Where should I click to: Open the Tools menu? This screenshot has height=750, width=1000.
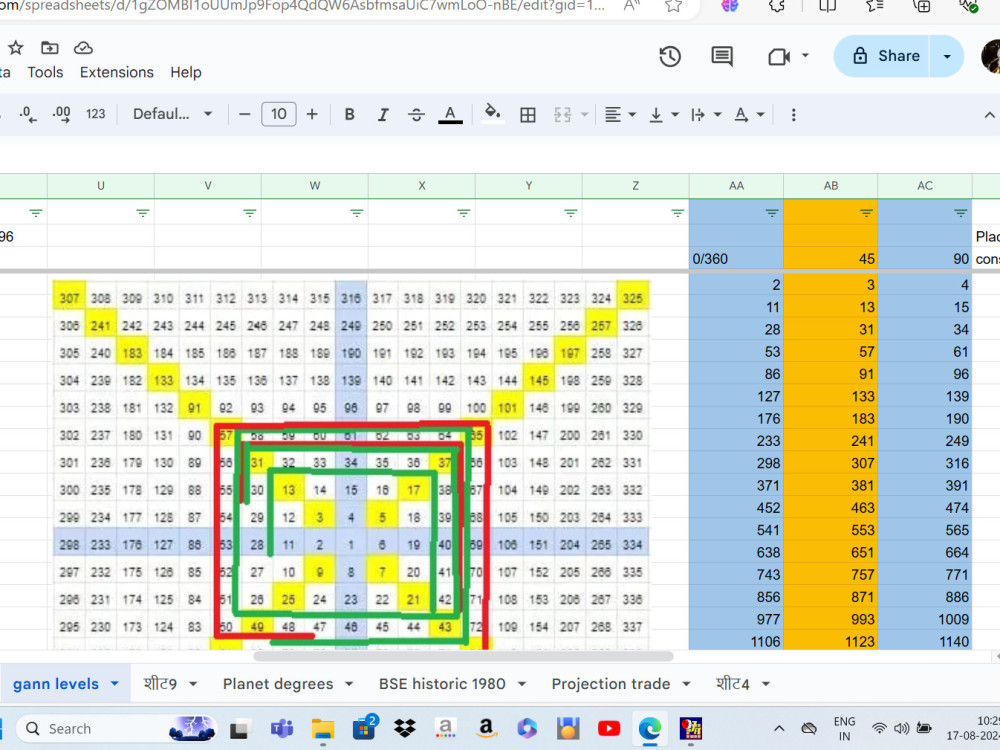45,72
